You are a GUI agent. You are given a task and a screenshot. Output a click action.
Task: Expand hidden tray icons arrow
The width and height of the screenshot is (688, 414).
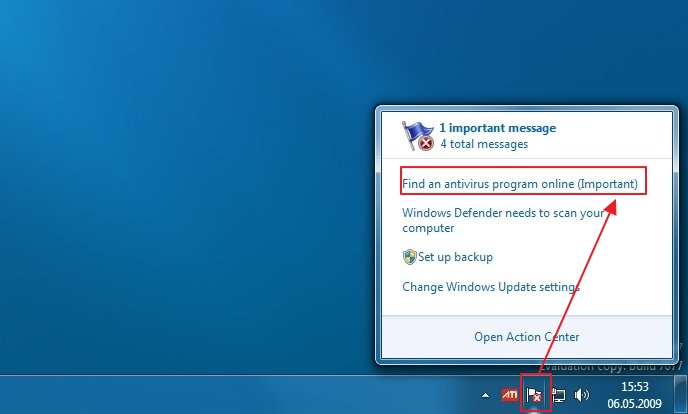pyautogui.click(x=485, y=395)
